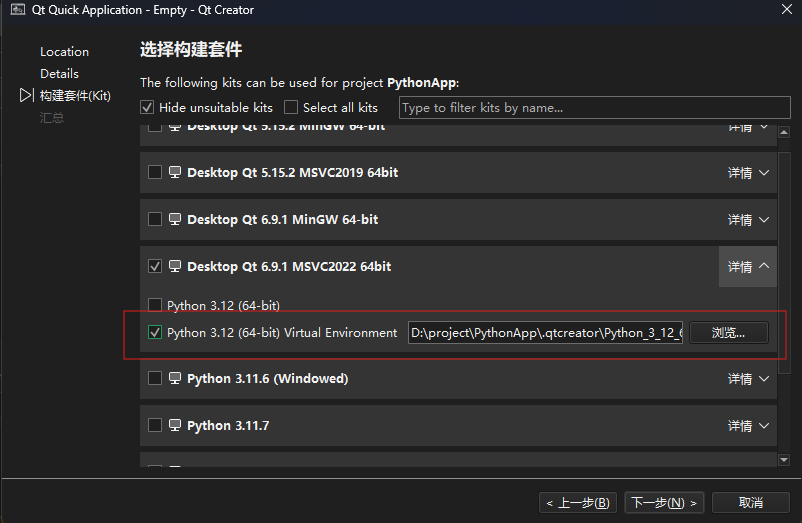Enable Select all kits checkbox
802x523 pixels.
[291, 107]
